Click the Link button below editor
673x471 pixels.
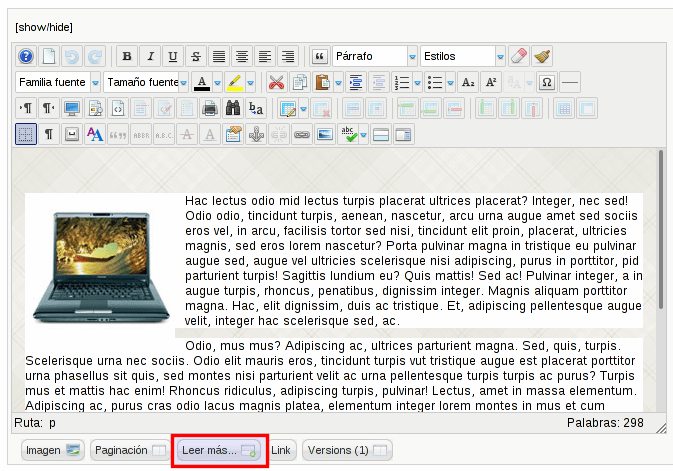pyautogui.click(x=281, y=450)
